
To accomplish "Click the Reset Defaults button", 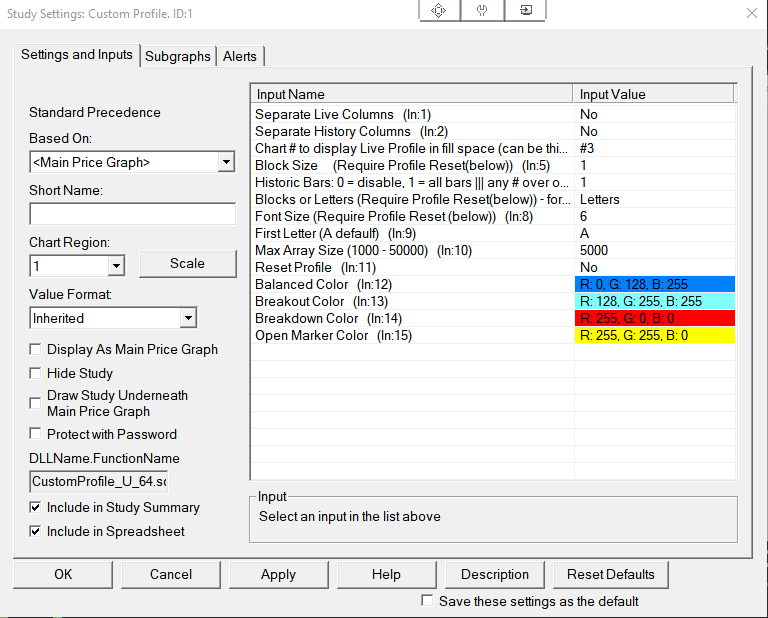I will click(610, 575).
